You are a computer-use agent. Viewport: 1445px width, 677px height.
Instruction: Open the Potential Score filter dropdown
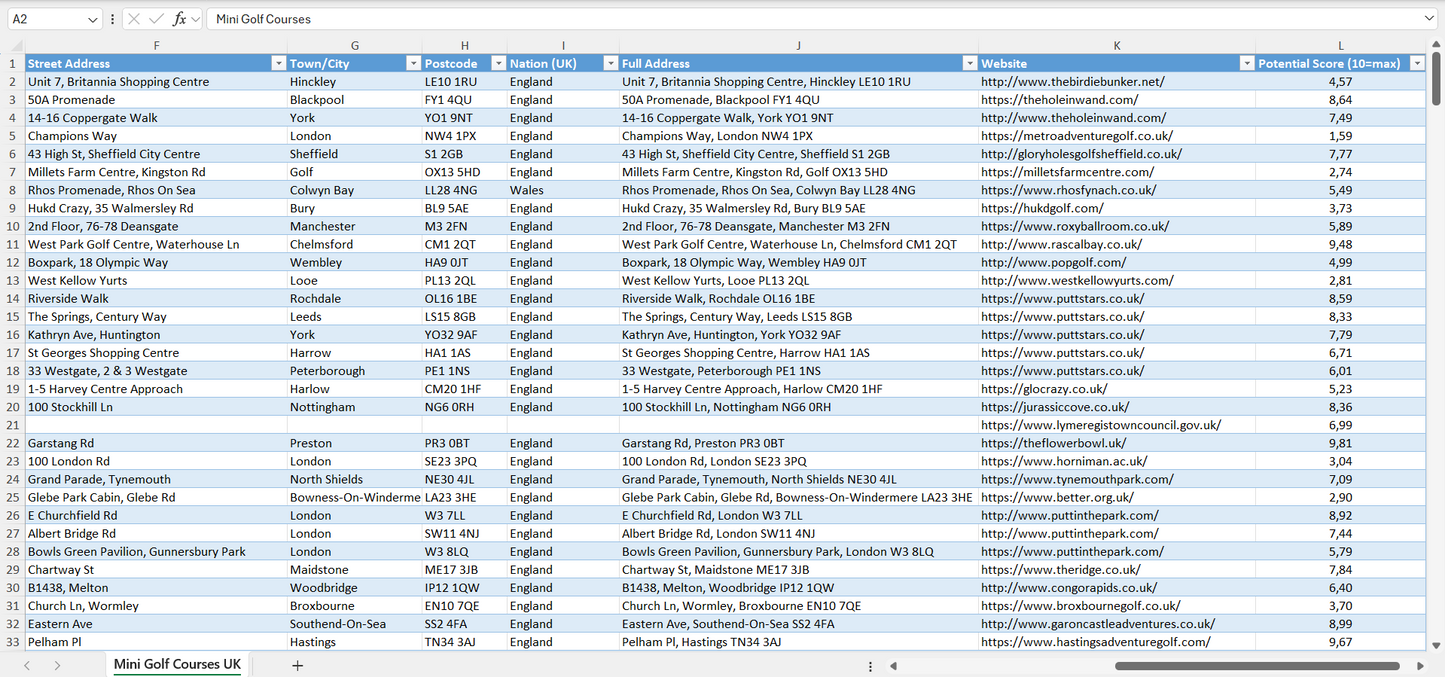[1416, 64]
